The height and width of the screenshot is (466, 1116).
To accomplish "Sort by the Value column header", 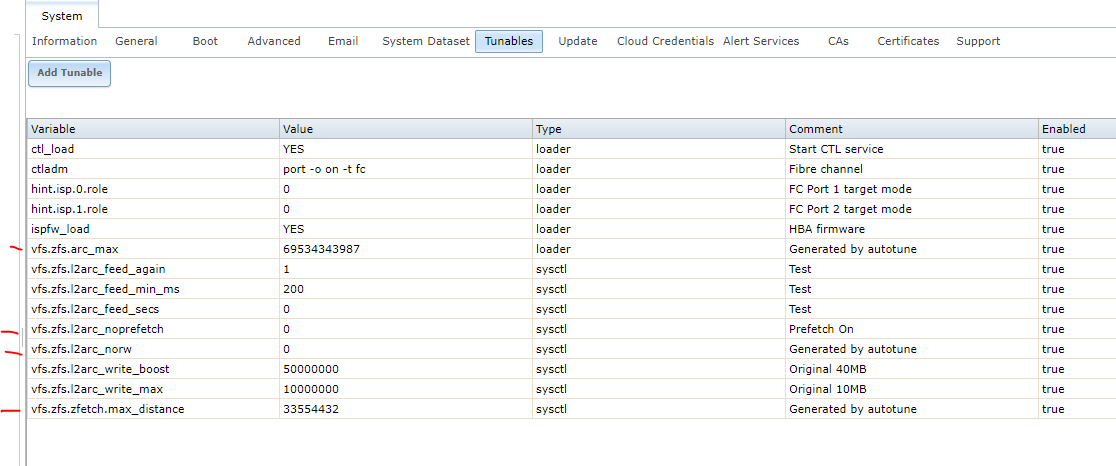I will click(406, 129).
